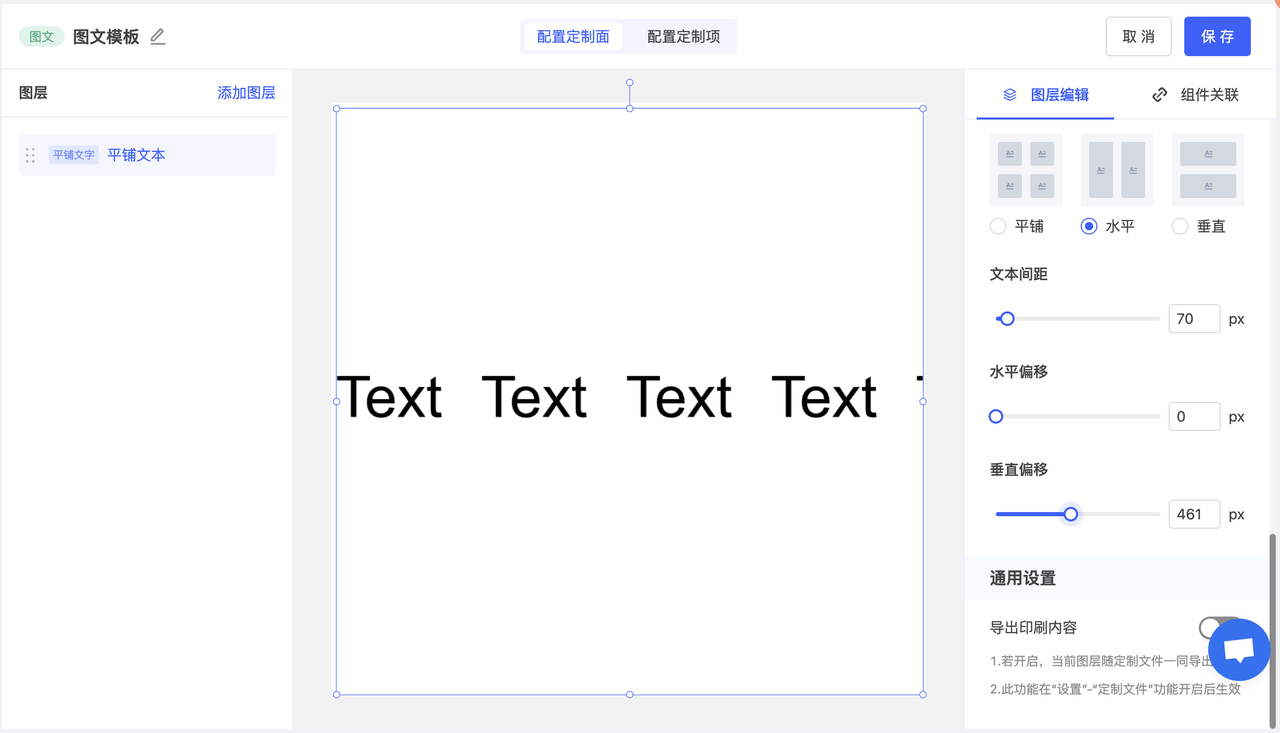Image resolution: width=1280 pixels, height=733 pixels.
Task: Edit the template name pencil icon
Action: 158,37
